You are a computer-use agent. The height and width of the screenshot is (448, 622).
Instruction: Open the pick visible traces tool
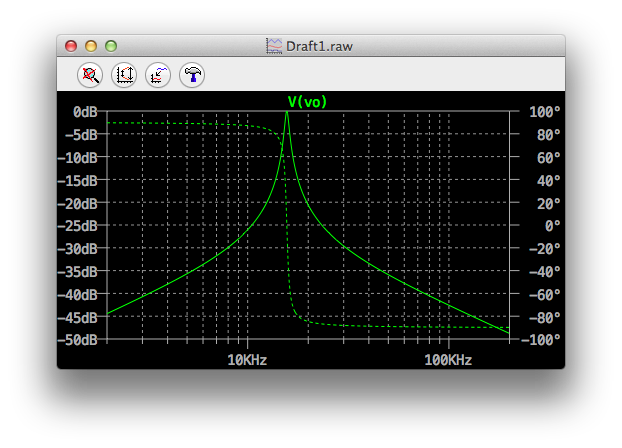pyautogui.click(x=157, y=73)
